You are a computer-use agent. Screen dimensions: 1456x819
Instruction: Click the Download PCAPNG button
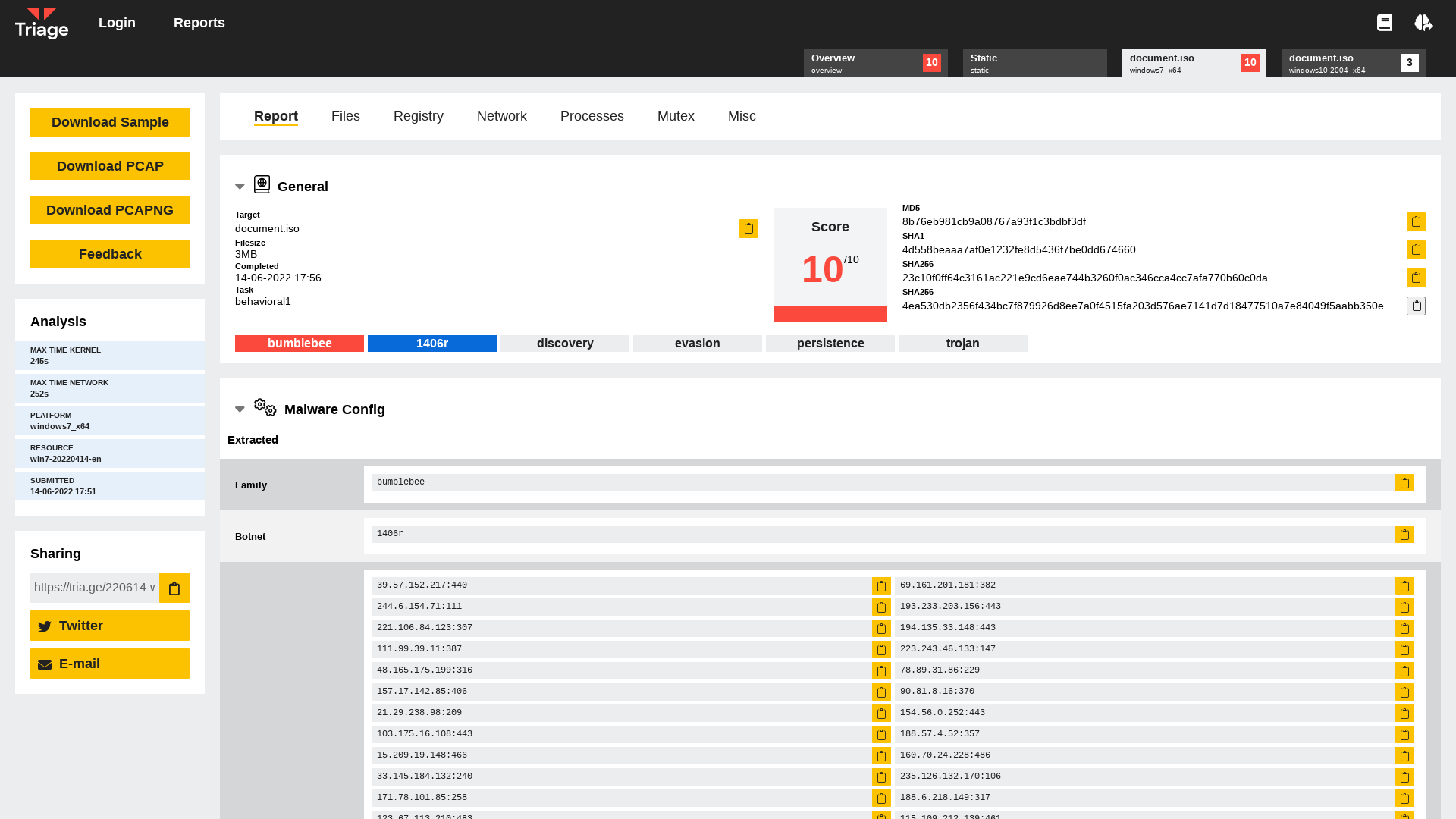pyautogui.click(x=110, y=210)
